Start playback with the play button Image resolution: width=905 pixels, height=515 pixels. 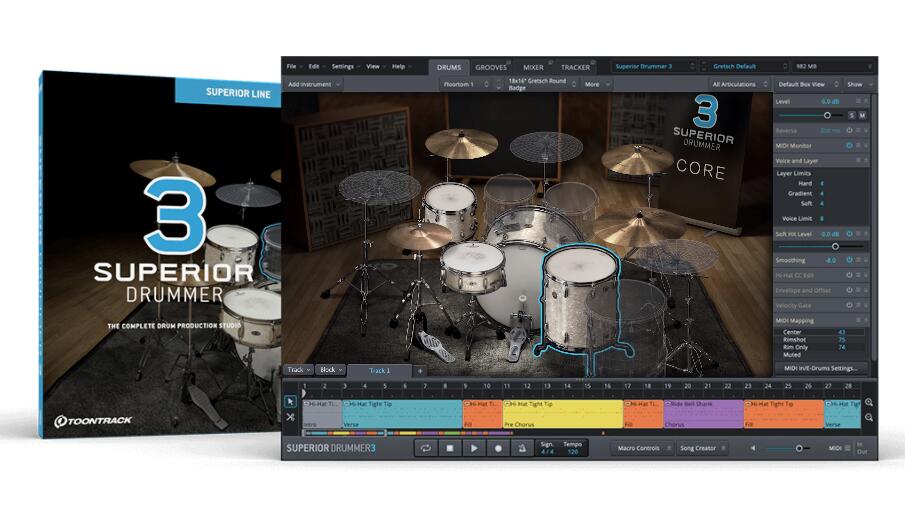(x=474, y=448)
